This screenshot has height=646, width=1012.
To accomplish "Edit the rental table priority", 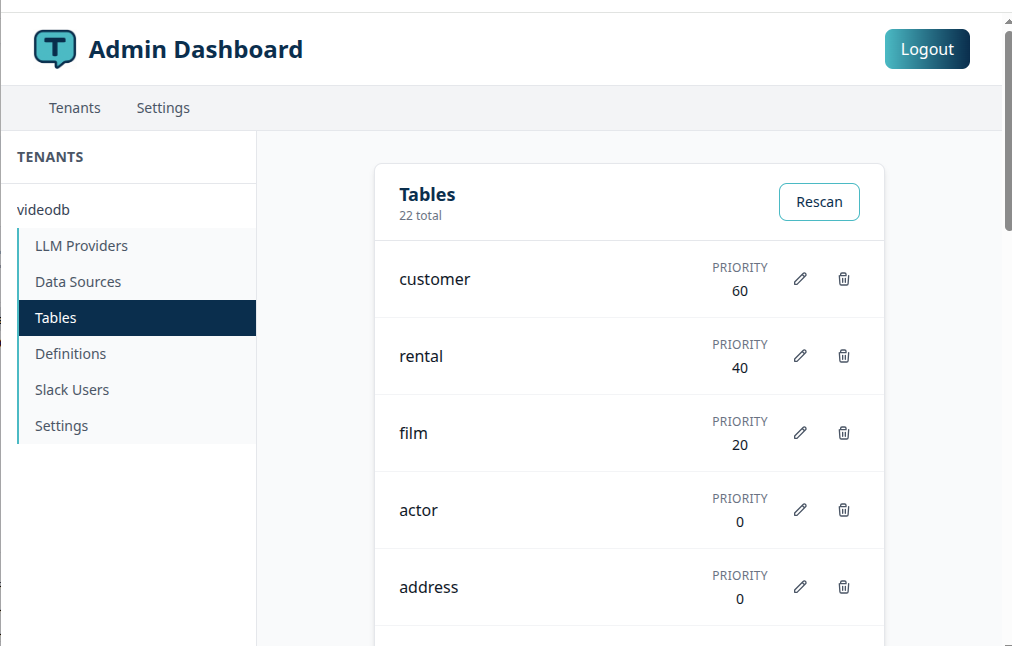I will [x=800, y=355].
